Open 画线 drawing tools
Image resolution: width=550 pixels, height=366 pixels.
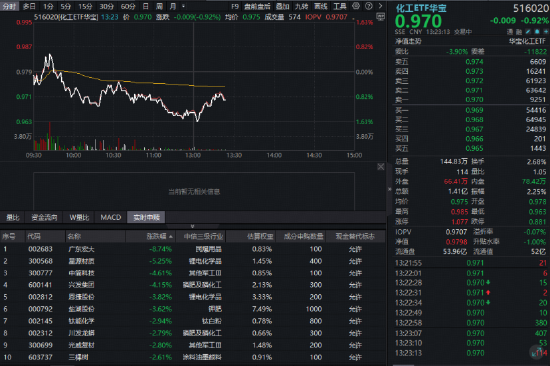click(321, 6)
